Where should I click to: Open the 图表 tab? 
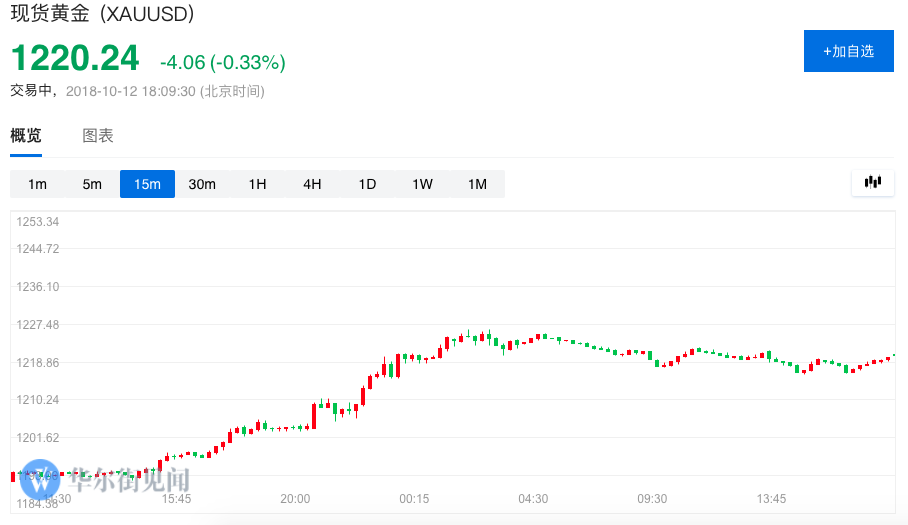pyautogui.click(x=98, y=135)
